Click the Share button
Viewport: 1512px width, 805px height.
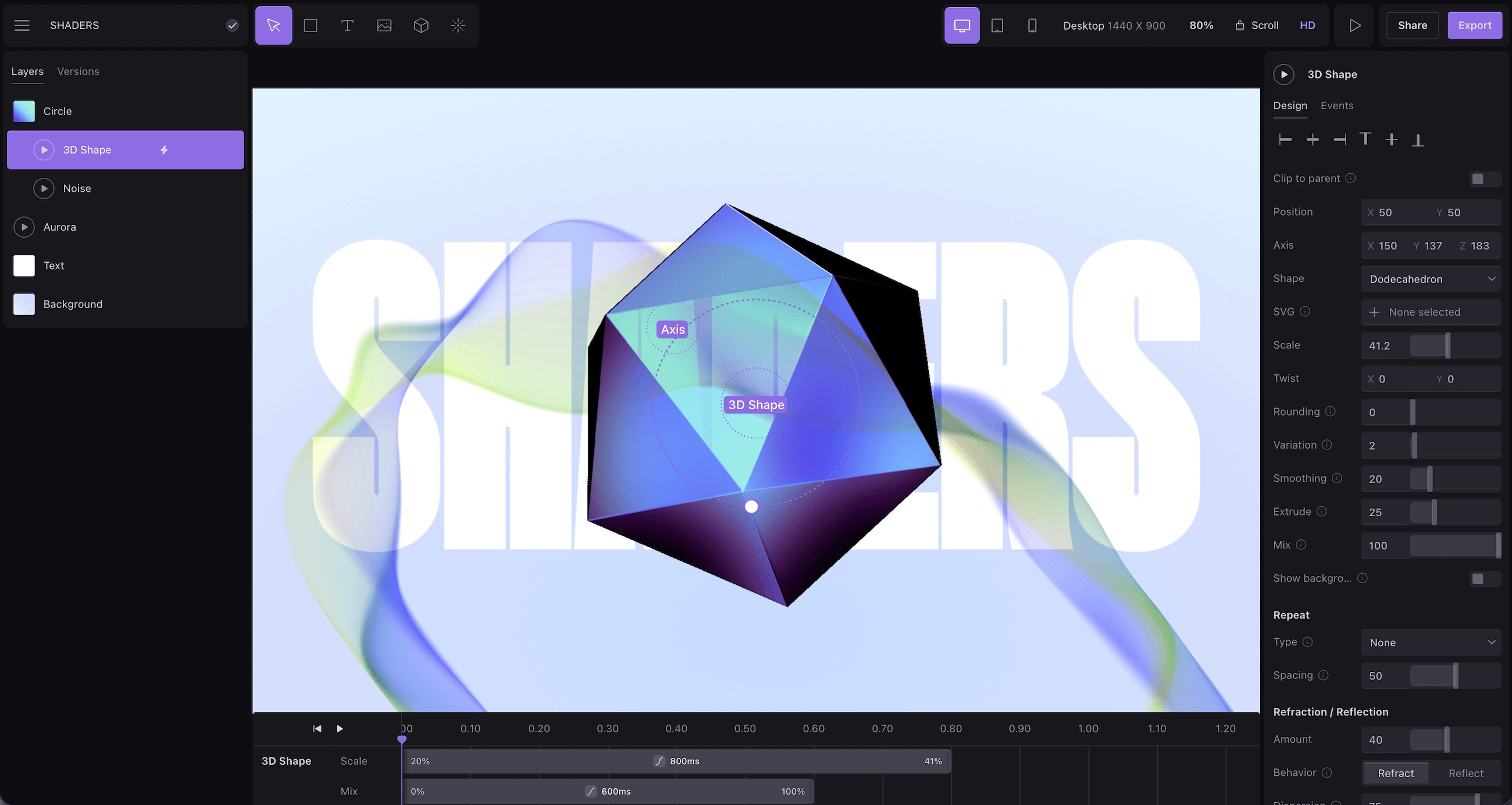(x=1411, y=25)
